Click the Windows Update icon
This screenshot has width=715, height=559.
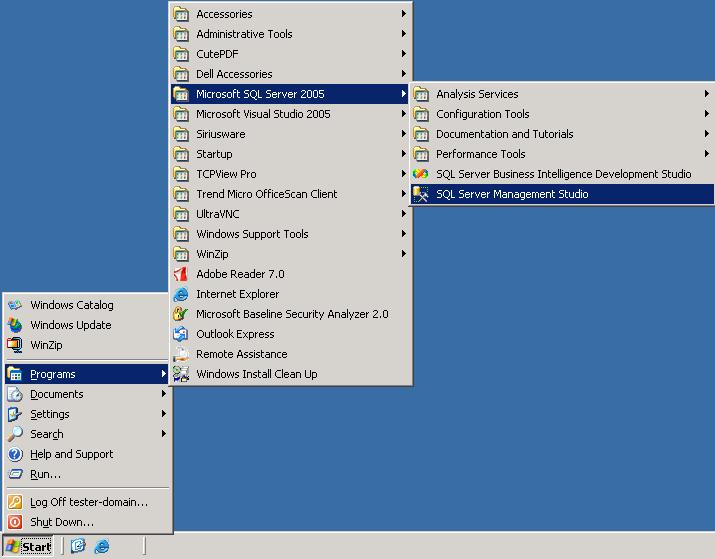tap(15, 325)
